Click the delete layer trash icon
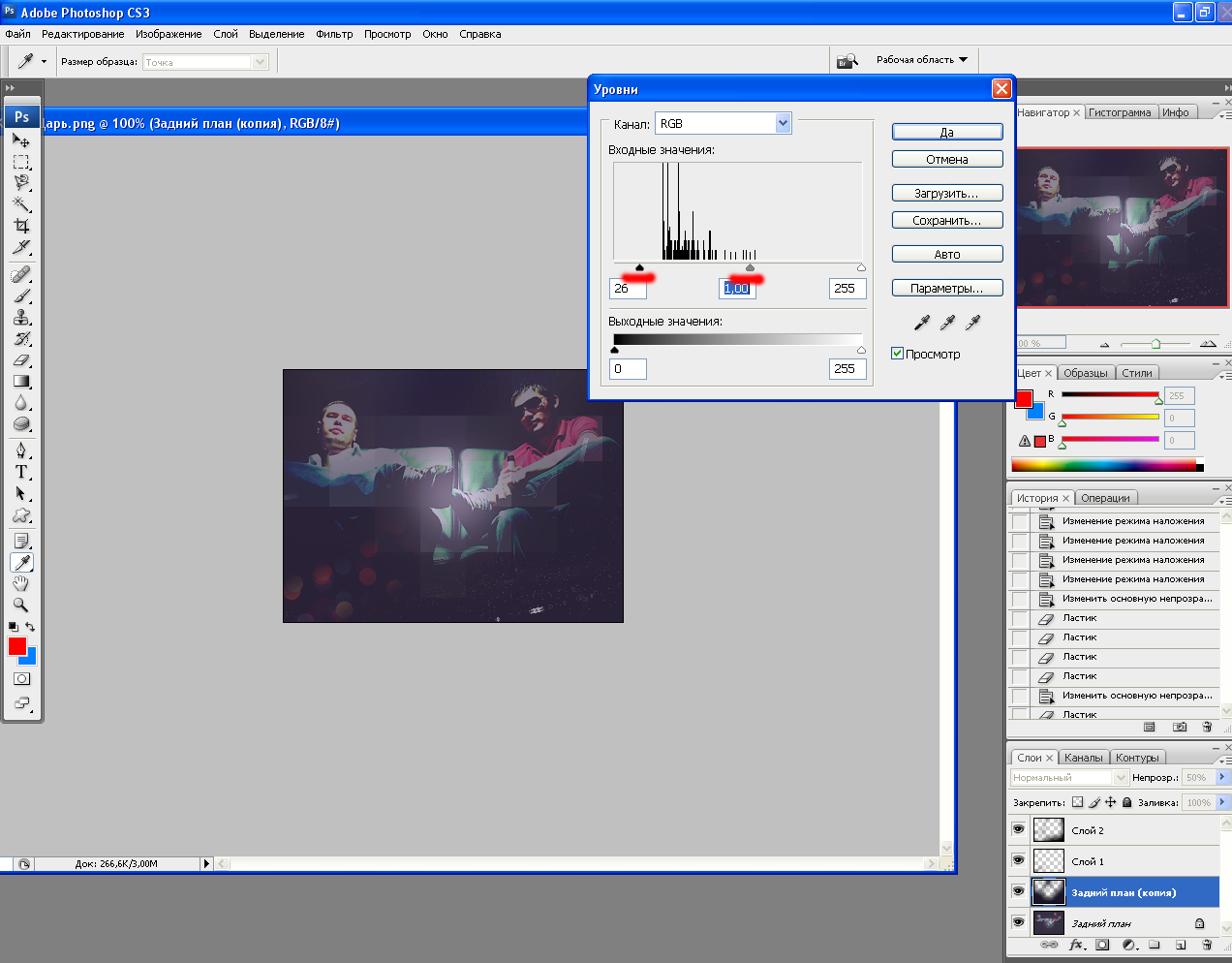The height and width of the screenshot is (963, 1232). [1207, 945]
